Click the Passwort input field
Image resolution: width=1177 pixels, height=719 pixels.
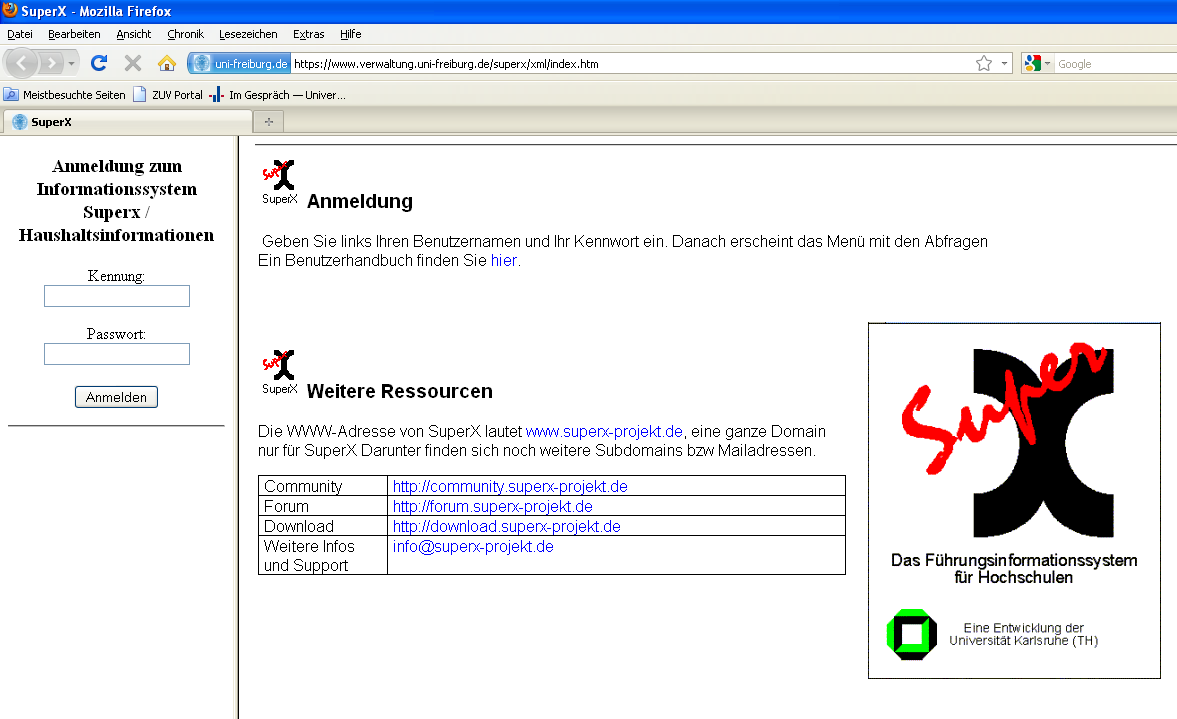click(117, 353)
